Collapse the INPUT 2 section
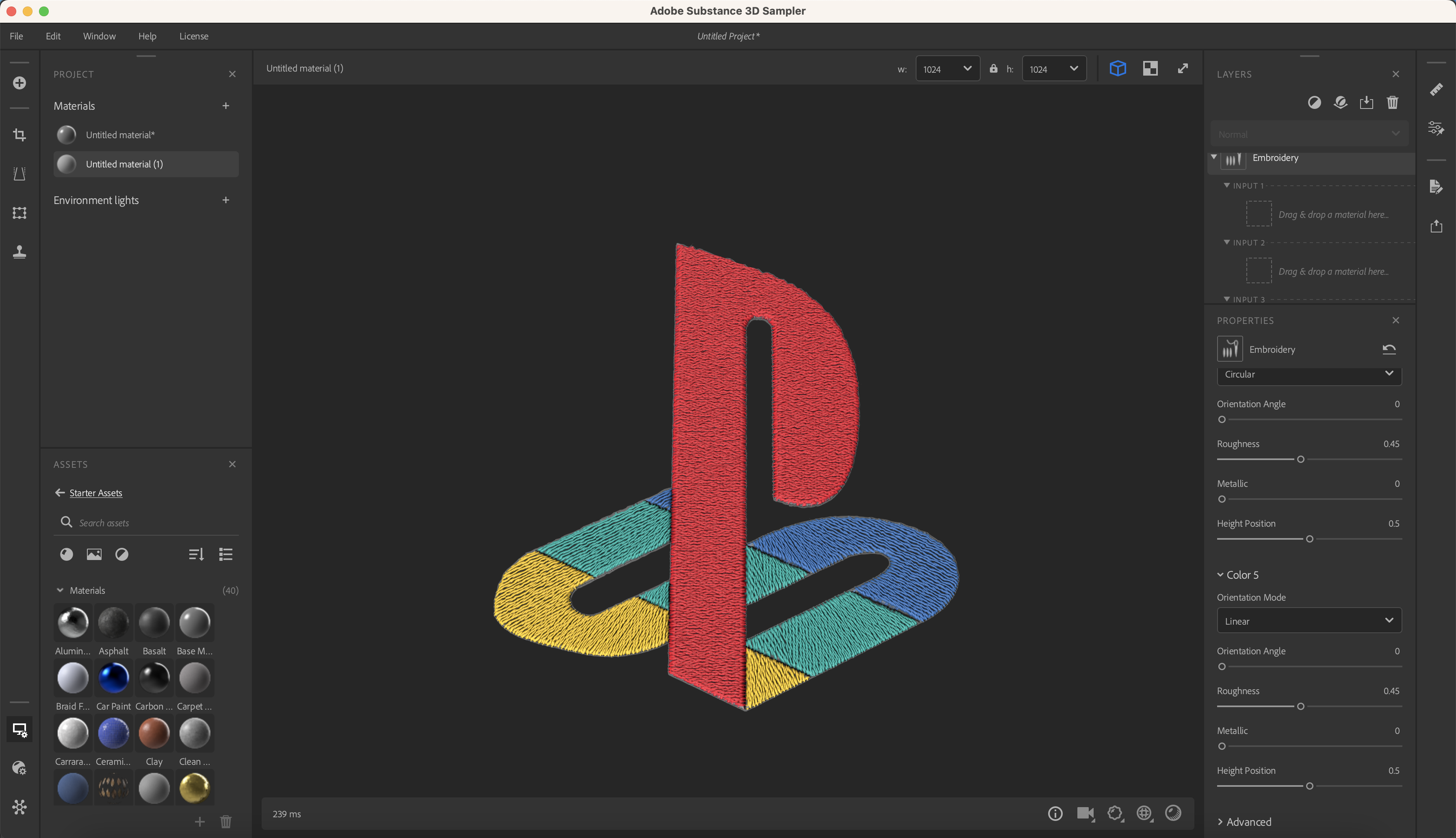The image size is (1456, 838). [1226, 242]
